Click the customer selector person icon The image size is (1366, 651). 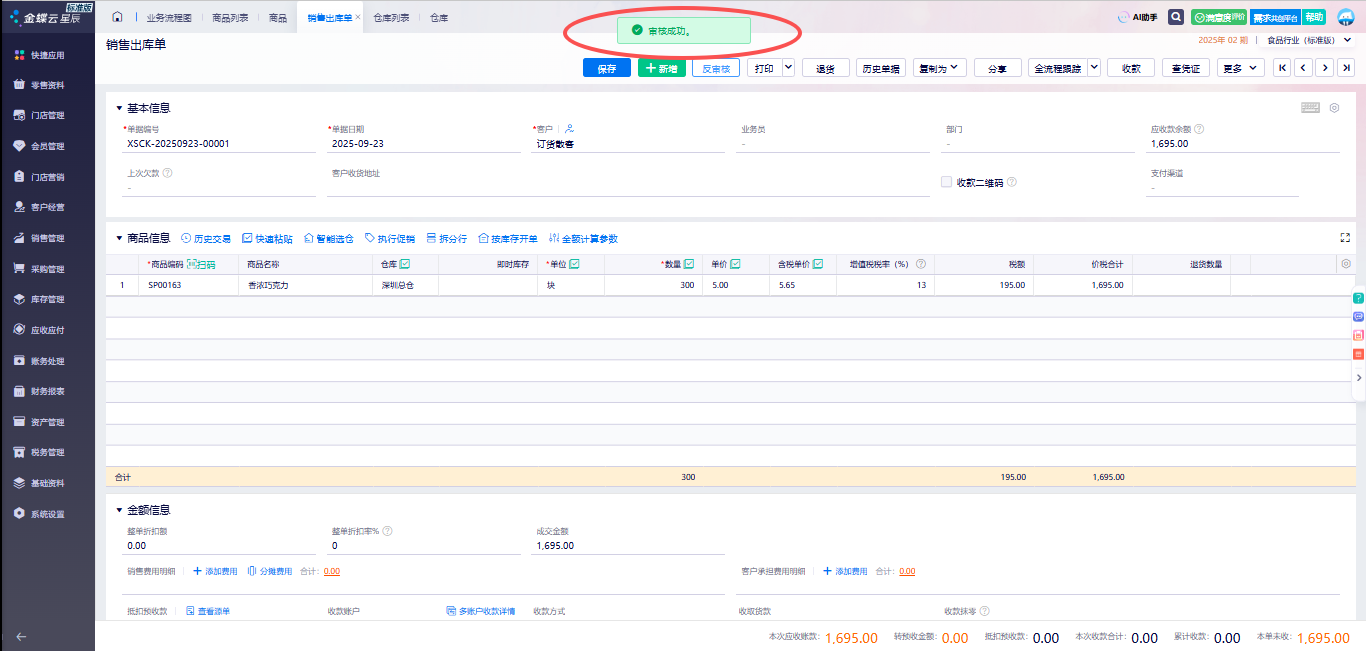(x=569, y=129)
